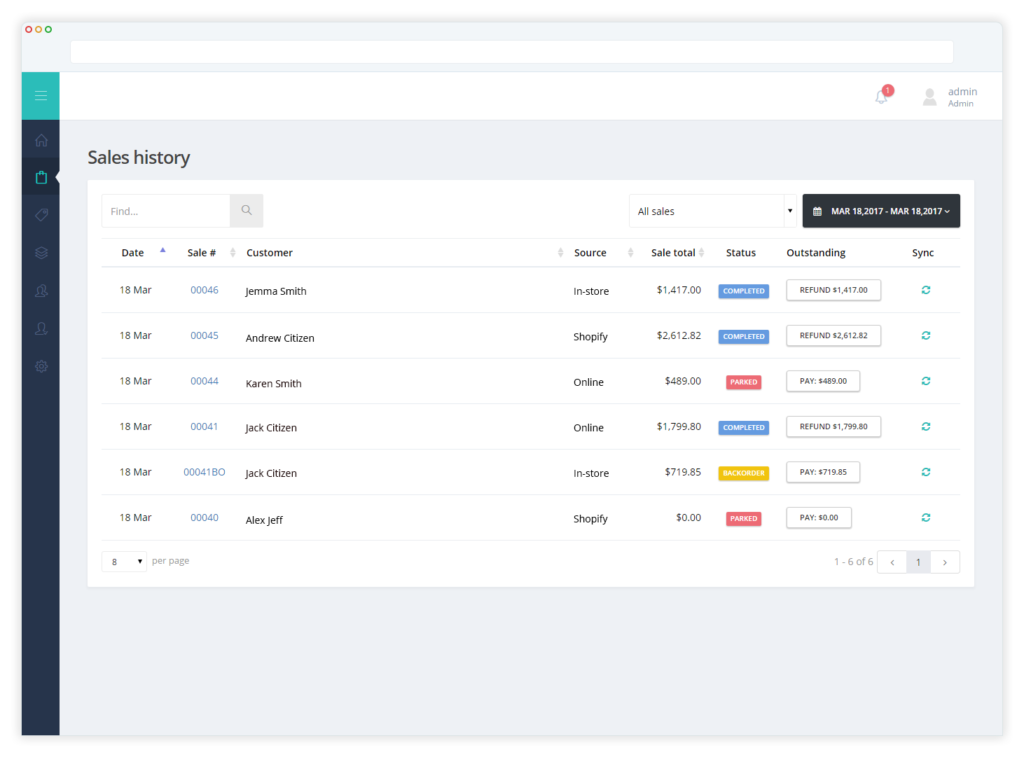Screen dimensions: 1024x757
Task: Open sale number 00041 link
Action: pos(204,427)
